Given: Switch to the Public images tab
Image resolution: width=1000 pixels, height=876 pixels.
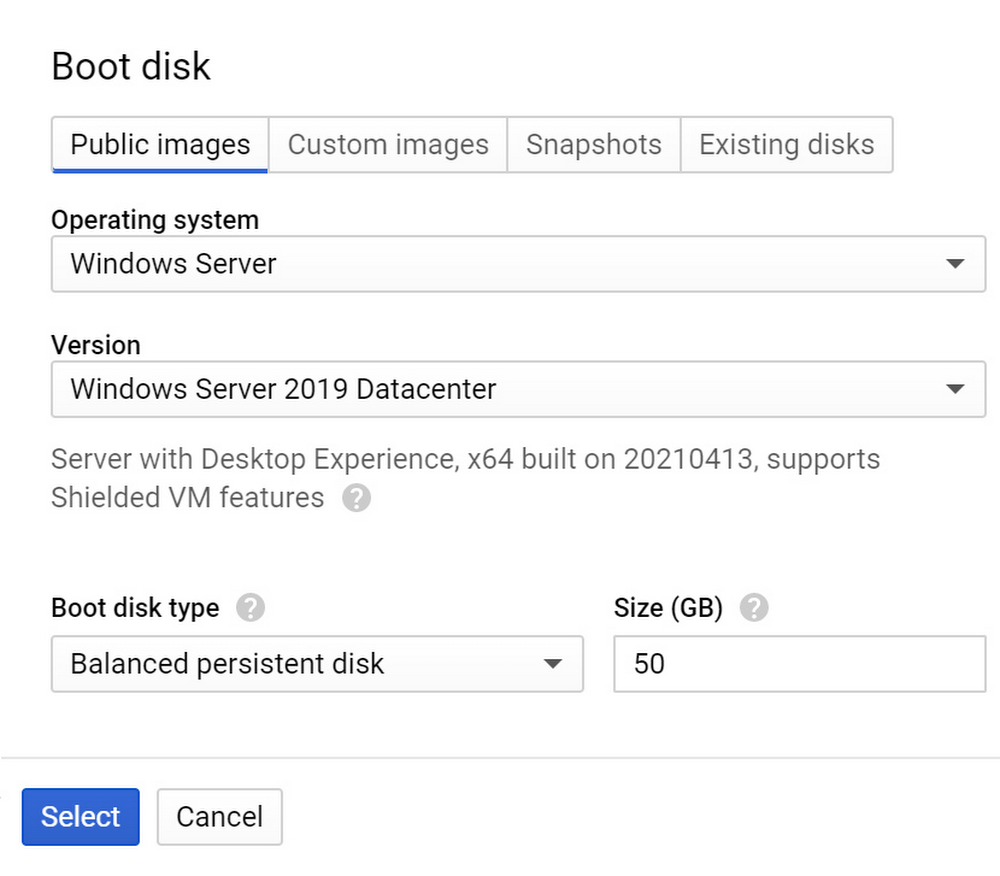Looking at the screenshot, I should pos(160,145).
